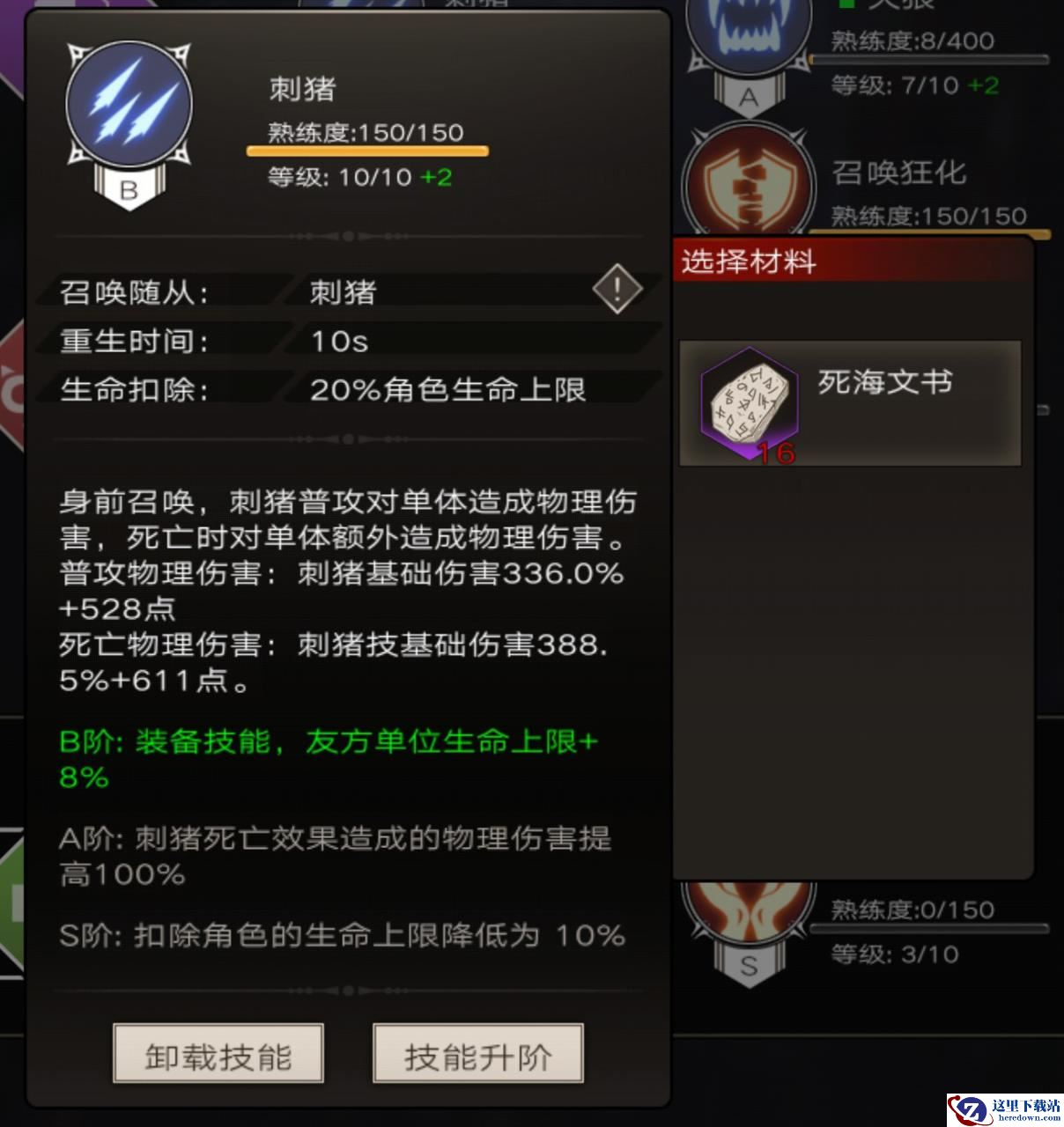This screenshot has width=1064, height=1127.
Task: Click the 卸载技能 button
Action: click(x=218, y=1053)
